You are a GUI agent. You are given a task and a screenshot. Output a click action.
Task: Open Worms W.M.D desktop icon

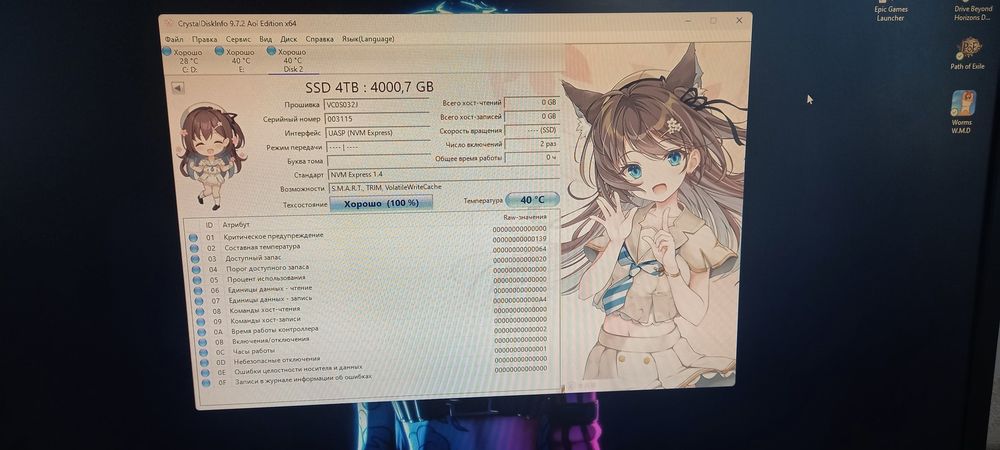pyautogui.click(x=962, y=112)
